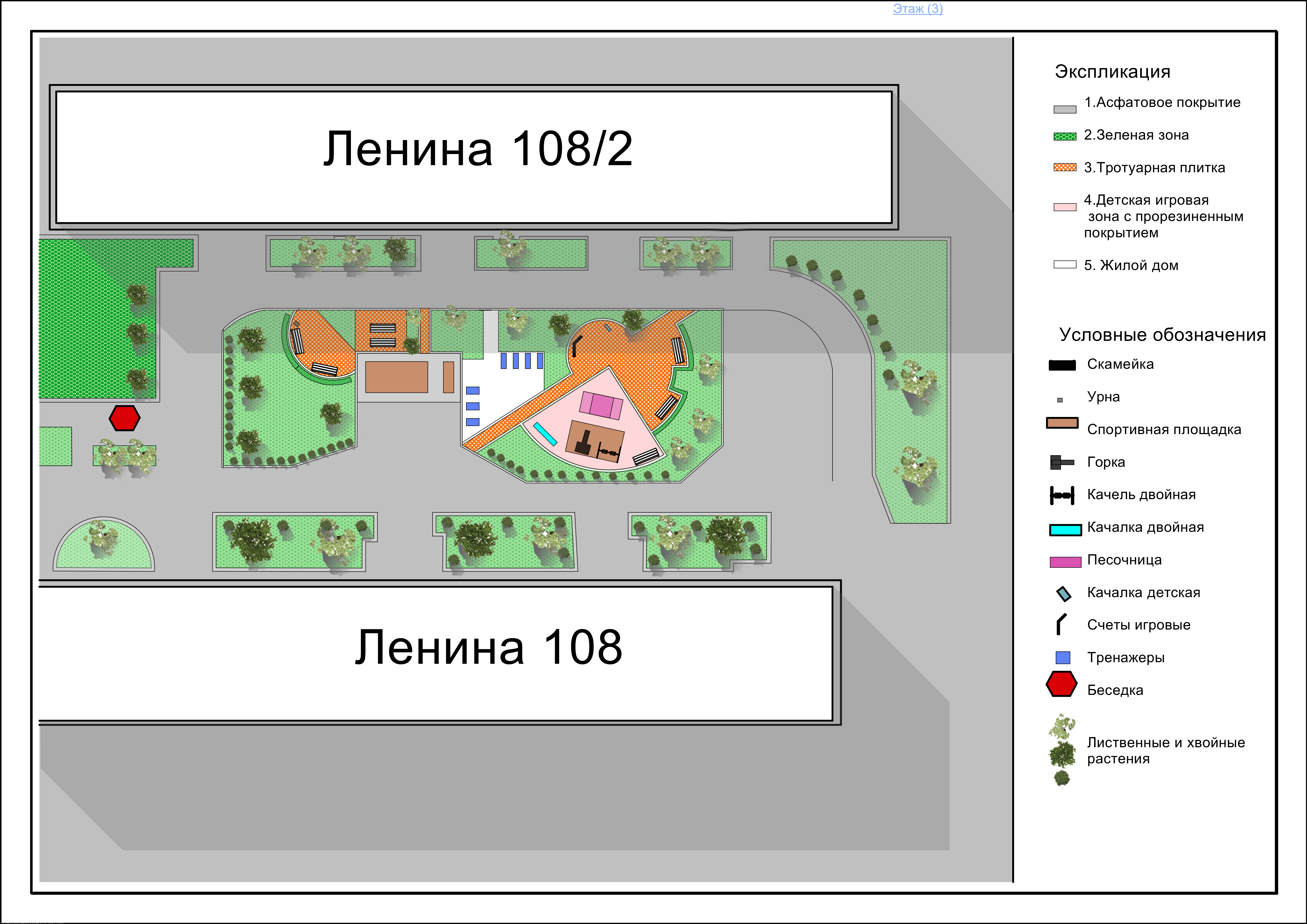Click the Условные обозначения heading
Image resolution: width=1307 pixels, height=924 pixels.
(1162, 335)
